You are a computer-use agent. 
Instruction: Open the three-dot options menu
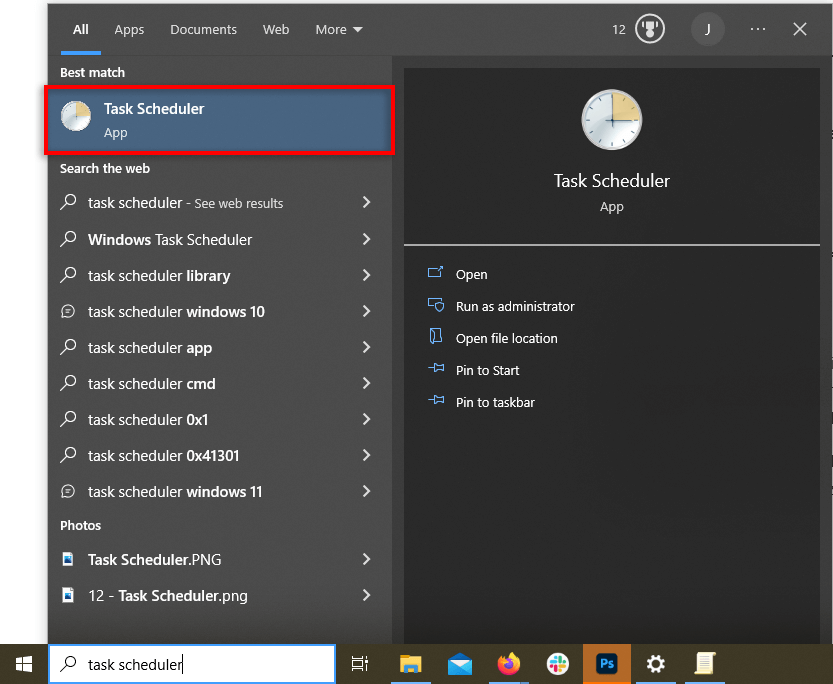point(758,30)
